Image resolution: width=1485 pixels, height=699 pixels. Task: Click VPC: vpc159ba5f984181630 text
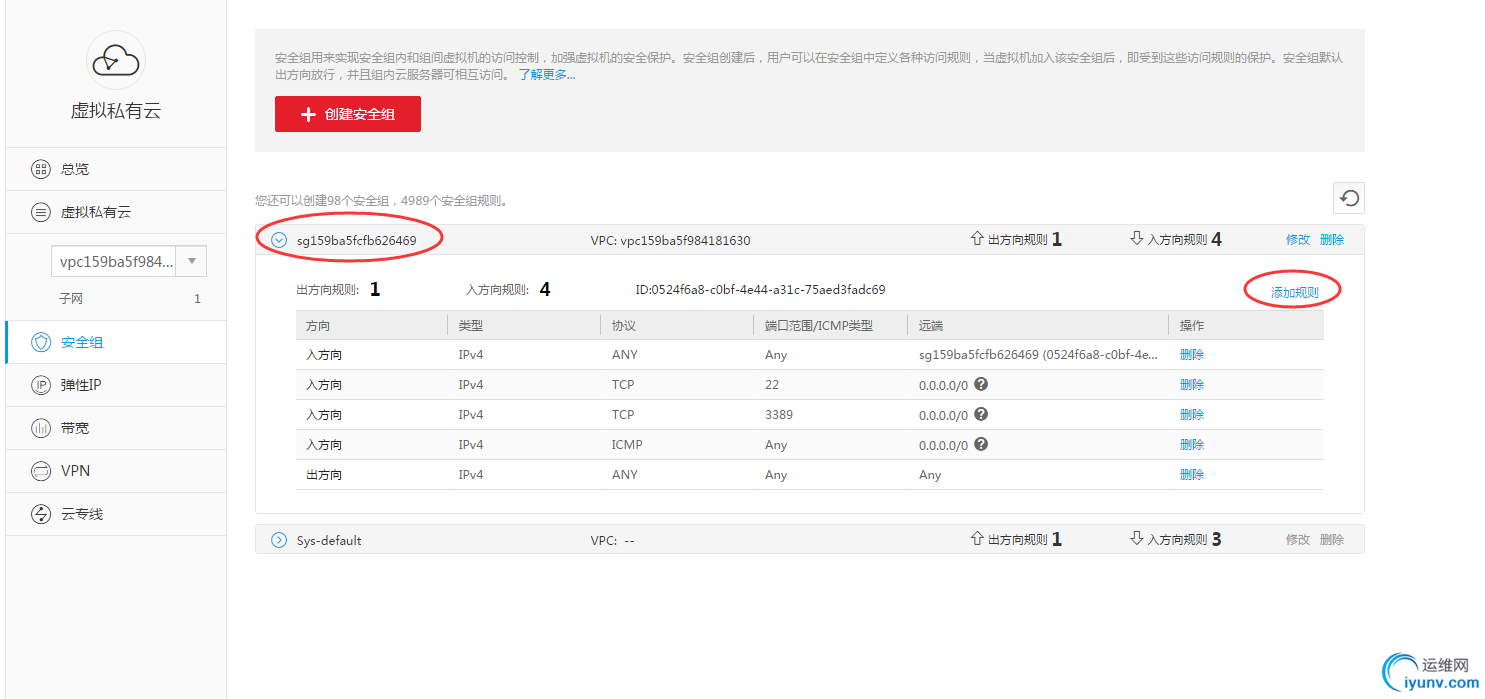click(670, 241)
